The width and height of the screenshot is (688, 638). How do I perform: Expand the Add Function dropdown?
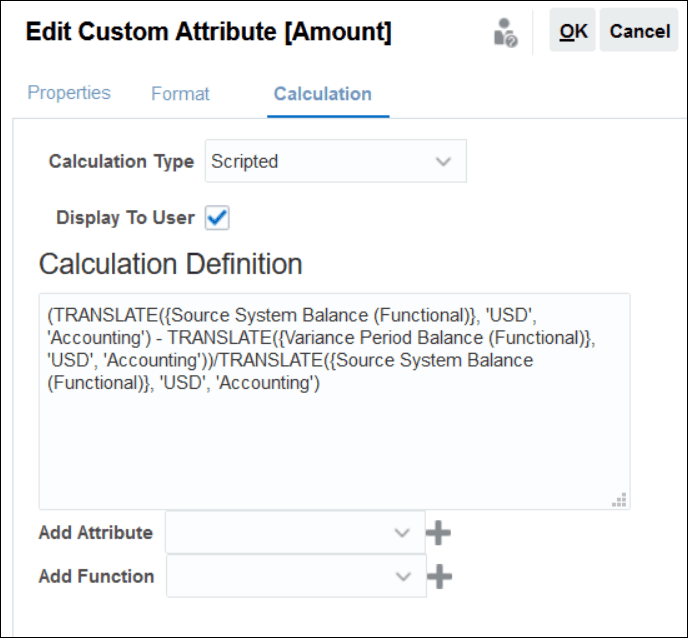pyautogui.click(x=295, y=576)
